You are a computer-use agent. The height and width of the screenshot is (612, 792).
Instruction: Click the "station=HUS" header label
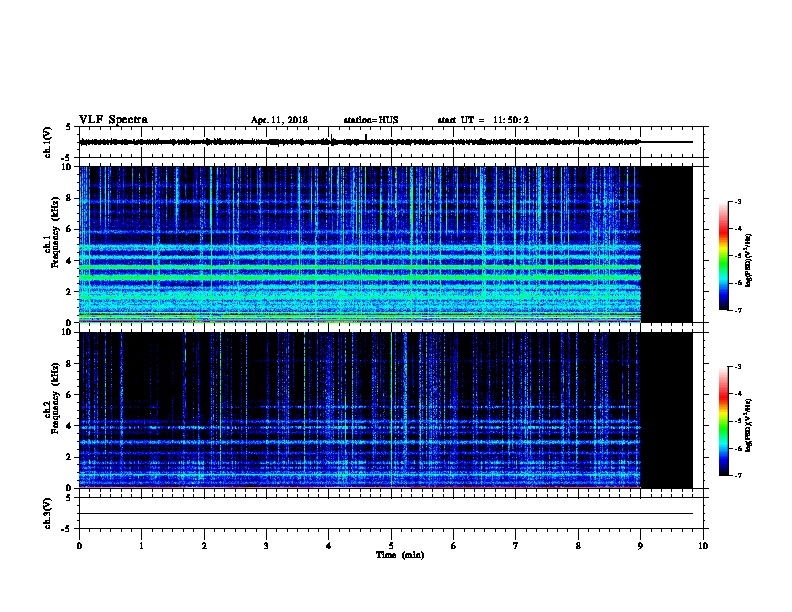pyautogui.click(x=371, y=120)
